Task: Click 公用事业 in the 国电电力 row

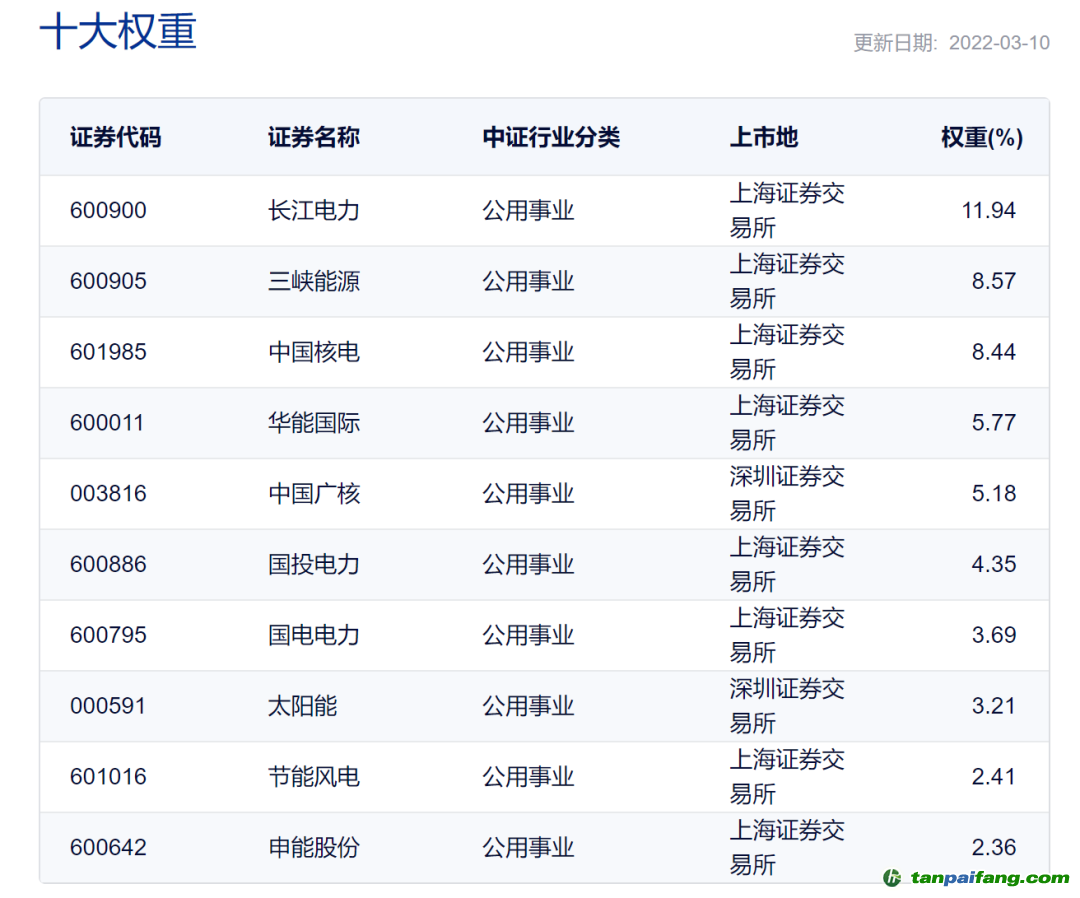Action: tap(528, 635)
